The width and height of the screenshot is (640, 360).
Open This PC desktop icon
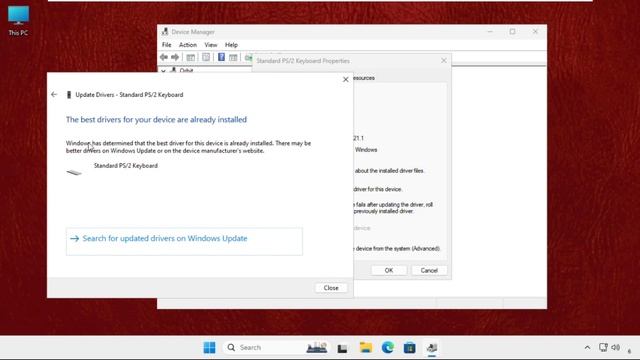pos(18,21)
